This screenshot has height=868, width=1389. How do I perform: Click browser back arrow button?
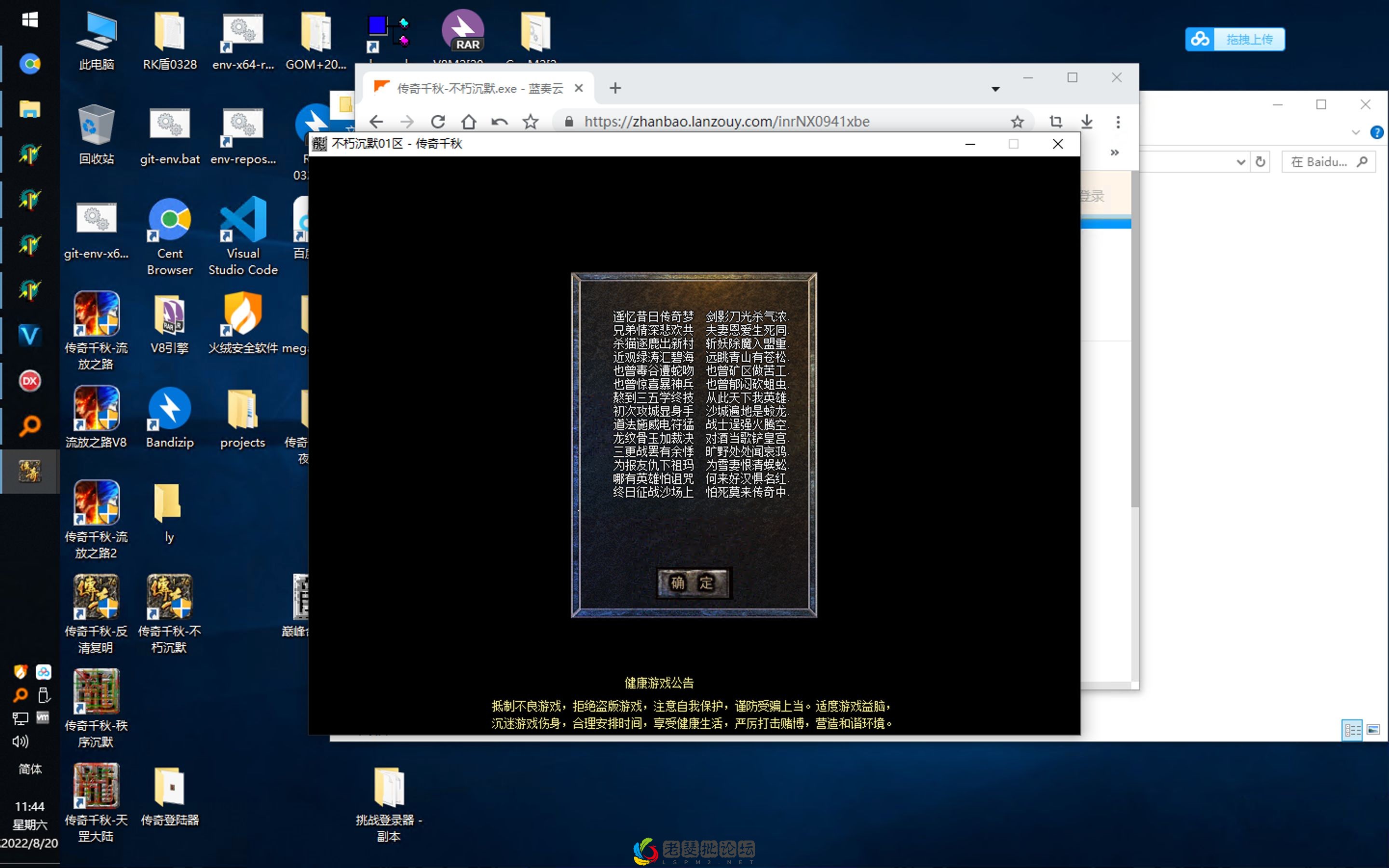pos(377,122)
